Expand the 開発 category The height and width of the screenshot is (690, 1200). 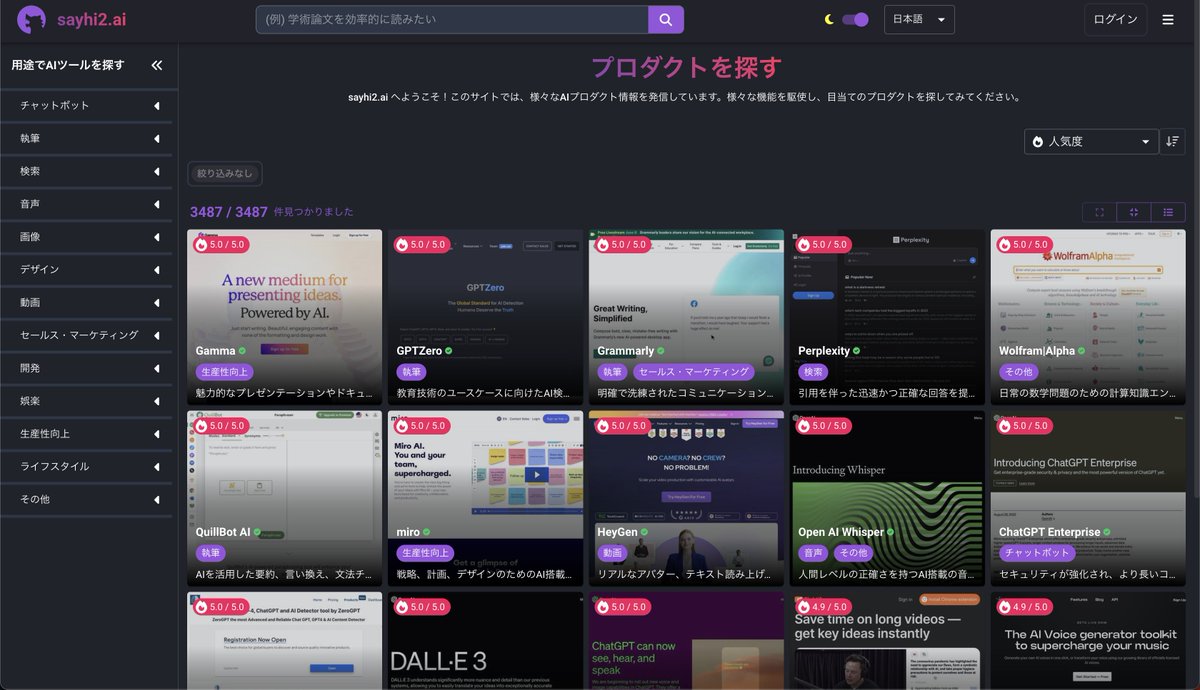point(89,368)
